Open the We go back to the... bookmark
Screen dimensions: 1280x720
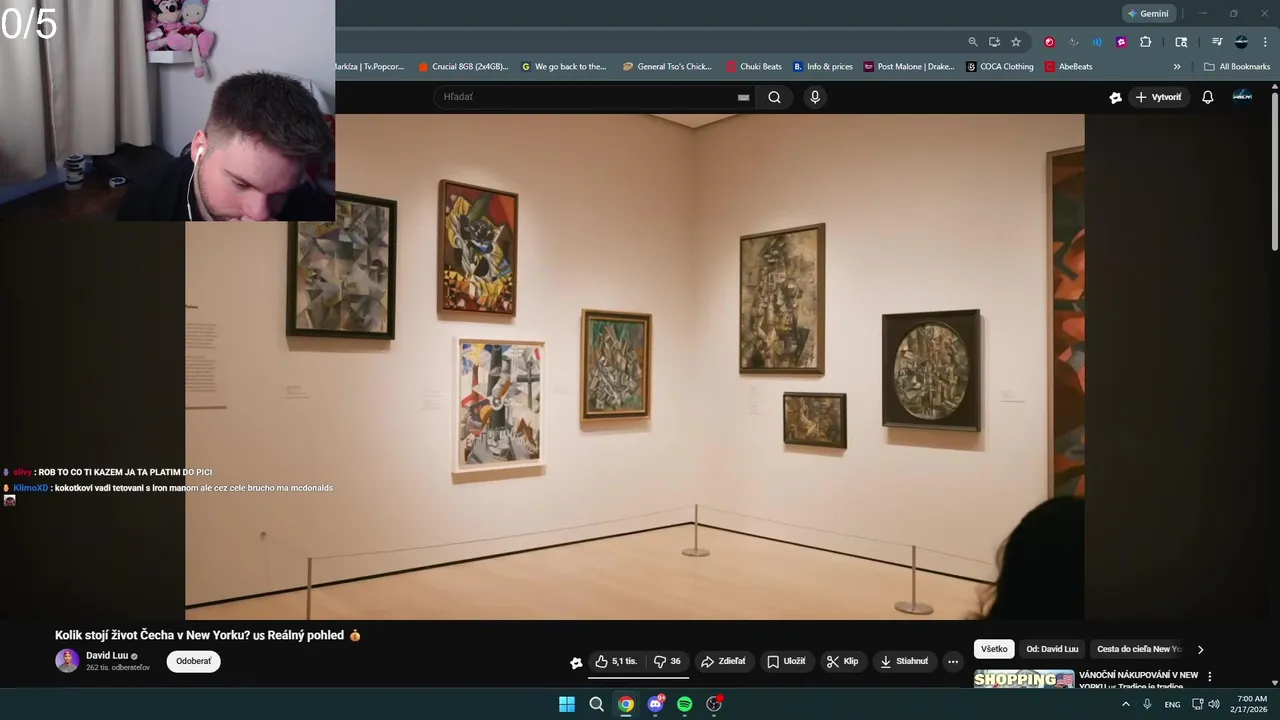(564, 67)
